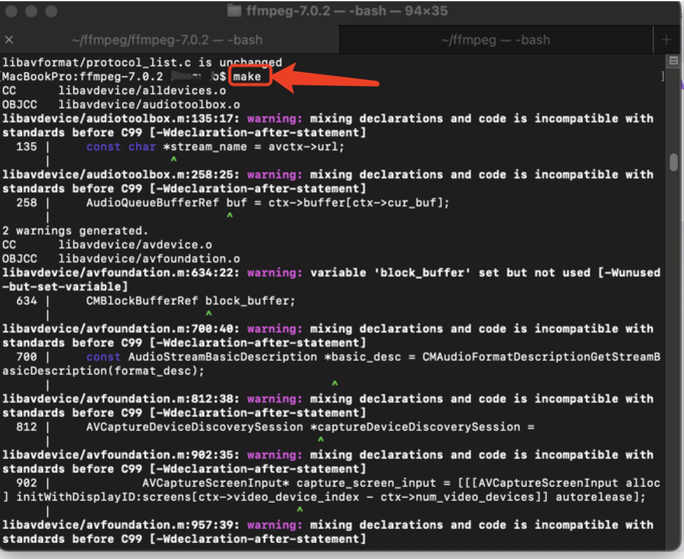The height and width of the screenshot is (559, 684).
Task: Switch to the ~/ffmpeg bash tab
Action: pos(496,40)
